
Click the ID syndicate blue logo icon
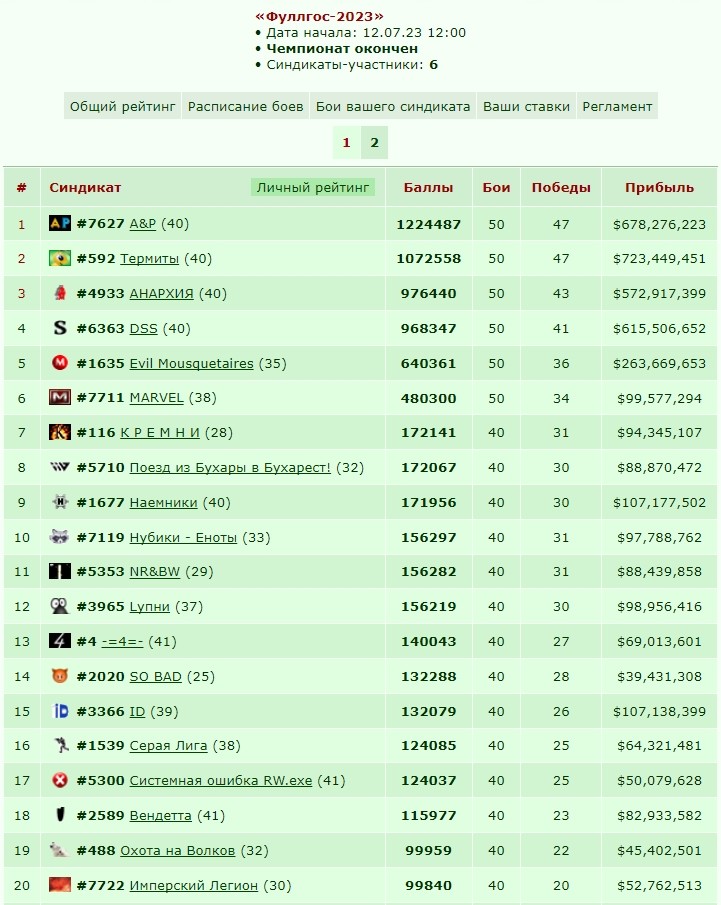click(60, 711)
